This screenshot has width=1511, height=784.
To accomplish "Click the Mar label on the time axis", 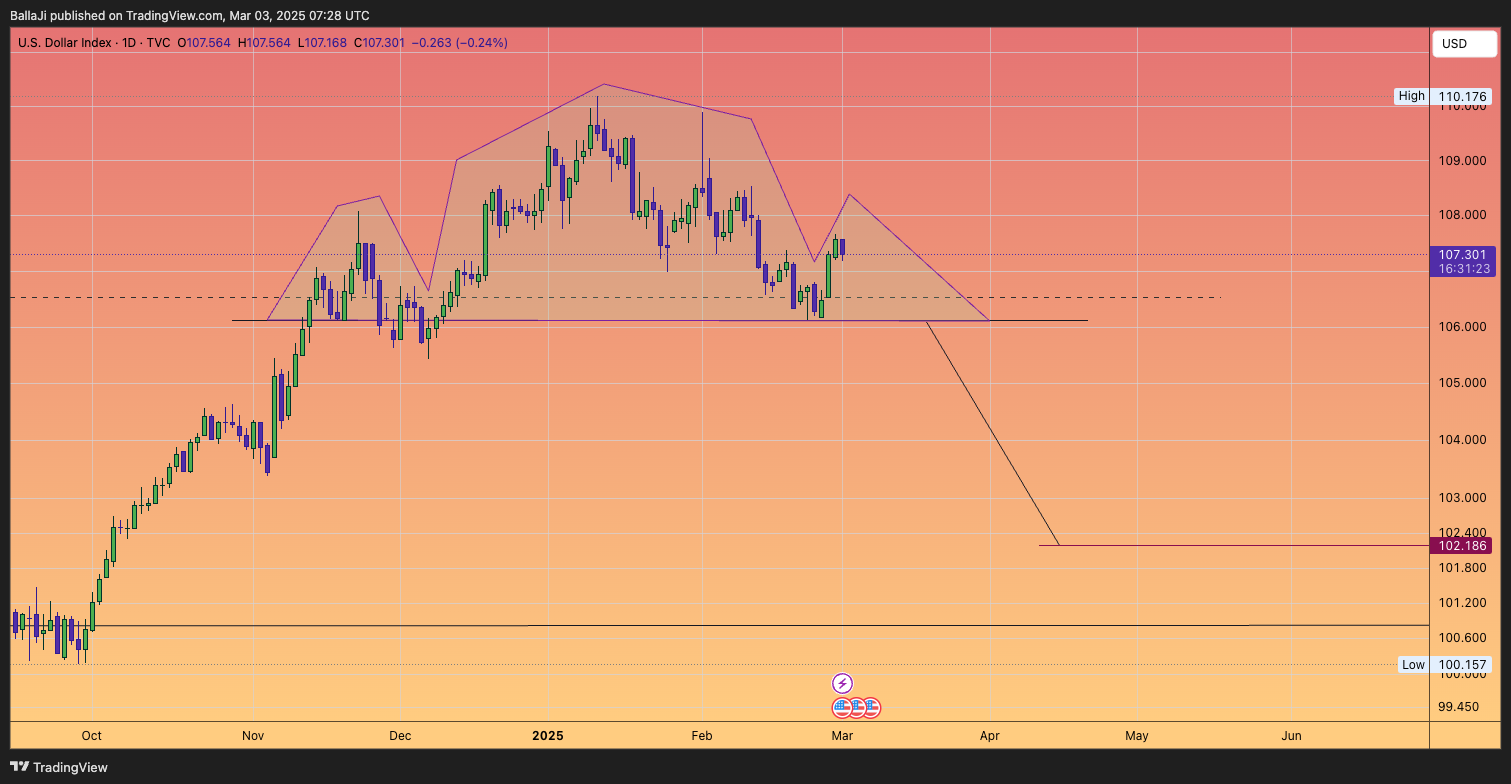I will coord(842,736).
